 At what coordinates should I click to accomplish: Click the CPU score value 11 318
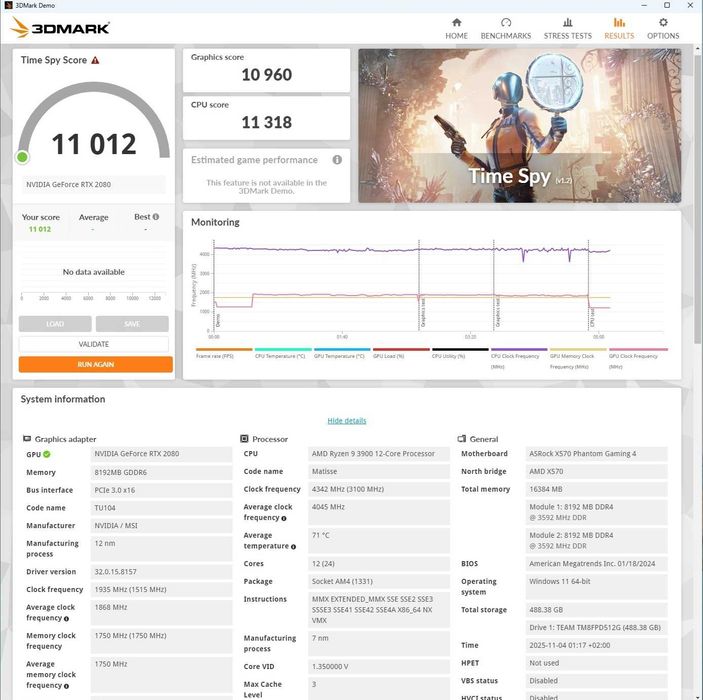pyautogui.click(x=267, y=122)
